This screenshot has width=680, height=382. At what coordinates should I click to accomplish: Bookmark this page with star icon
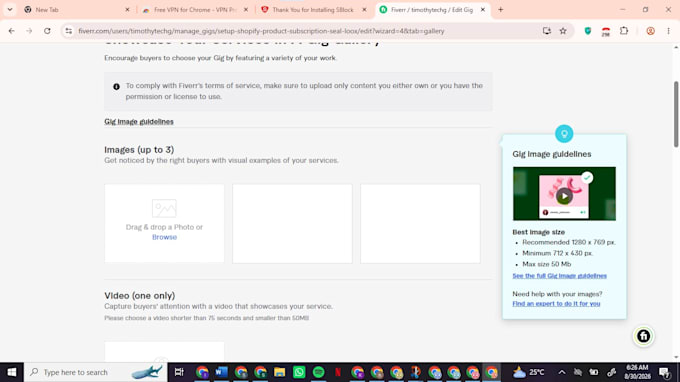pyautogui.click(x=563, y=31)
